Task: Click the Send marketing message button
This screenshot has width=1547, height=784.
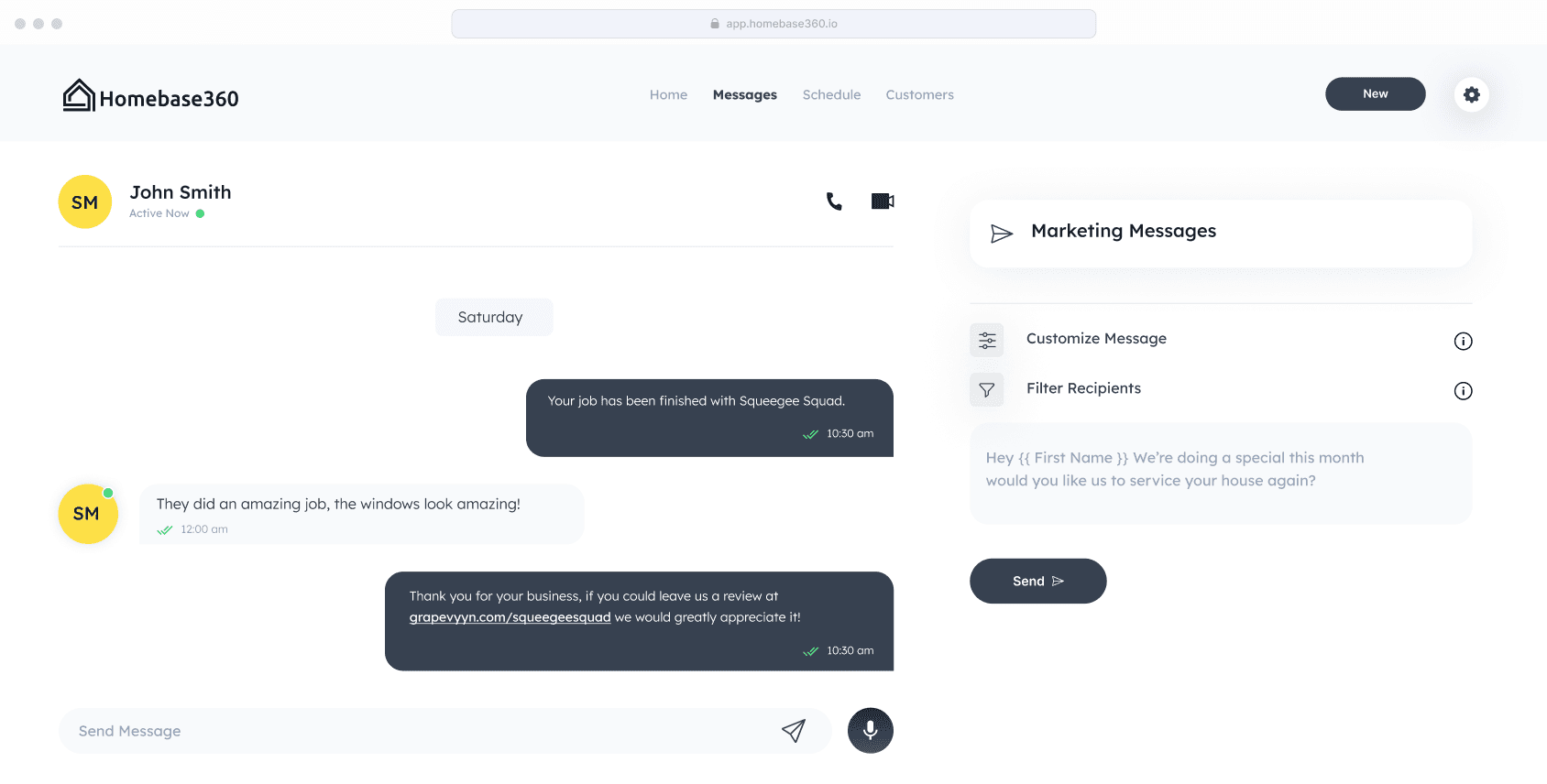Action: (1037, 581)
